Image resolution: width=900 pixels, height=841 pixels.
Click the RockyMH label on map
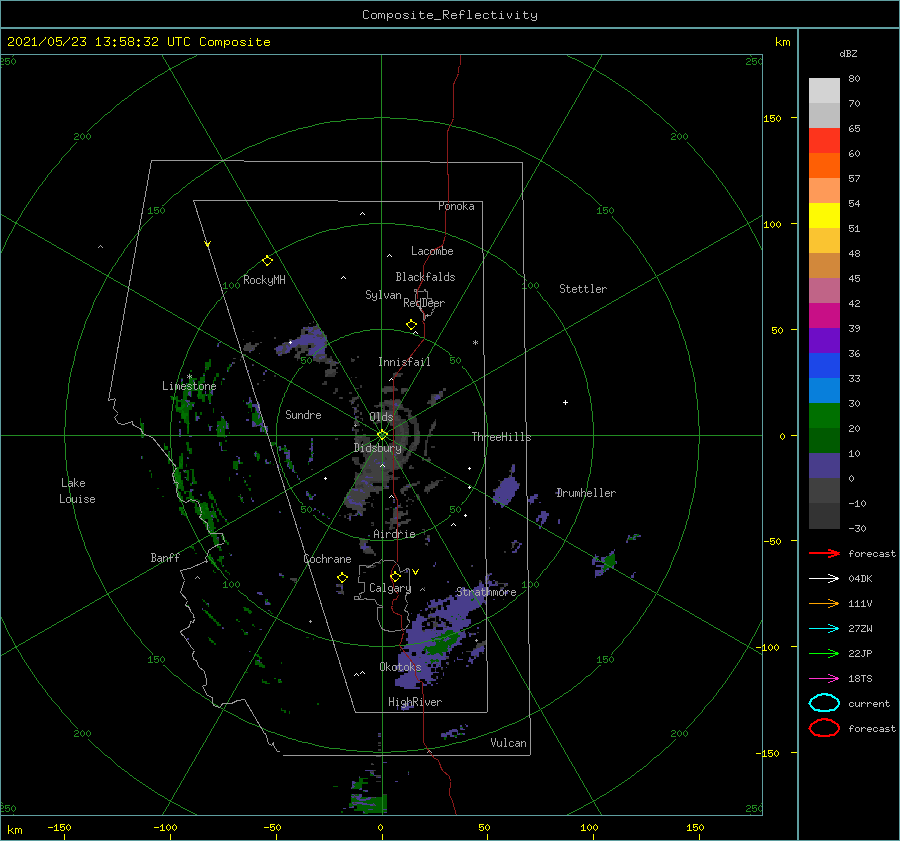[x=264, y=280]
